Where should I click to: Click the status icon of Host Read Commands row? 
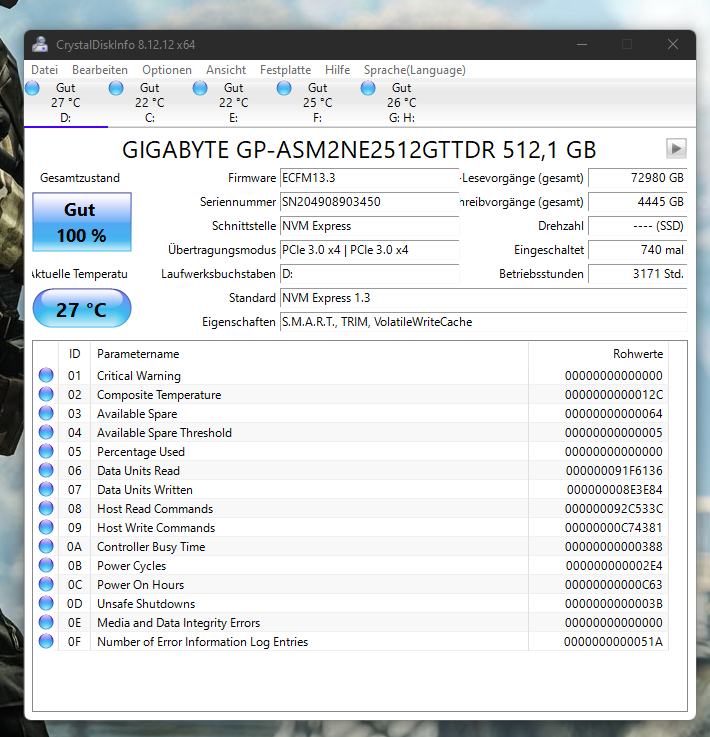[x=46, y=508]
